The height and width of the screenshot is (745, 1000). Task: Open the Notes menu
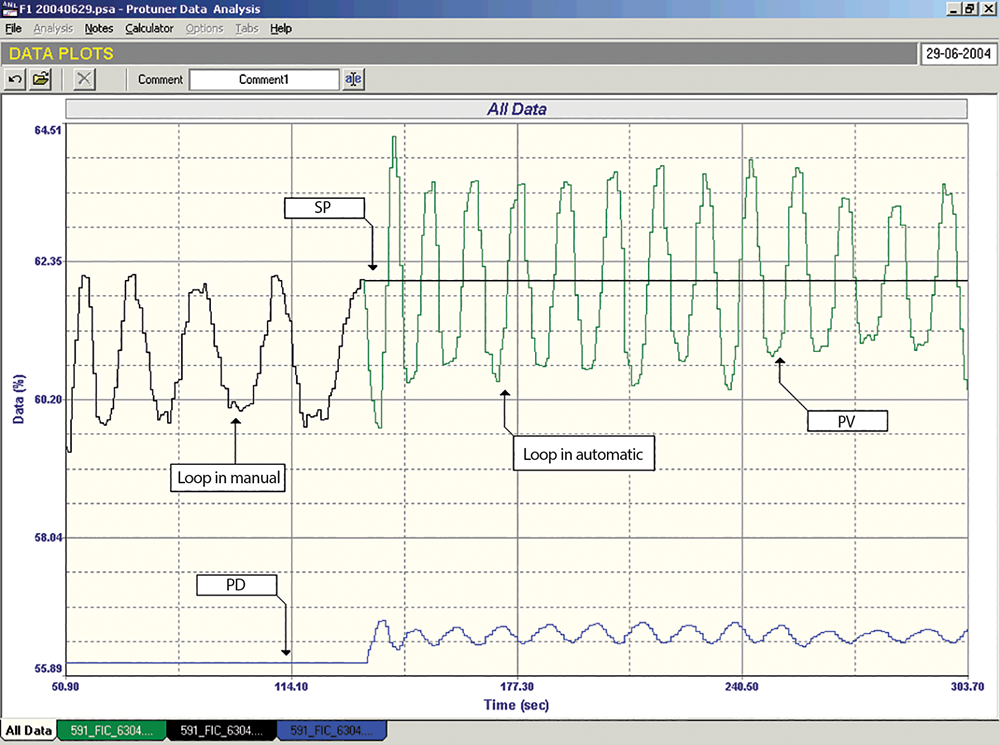click(99, 29)
